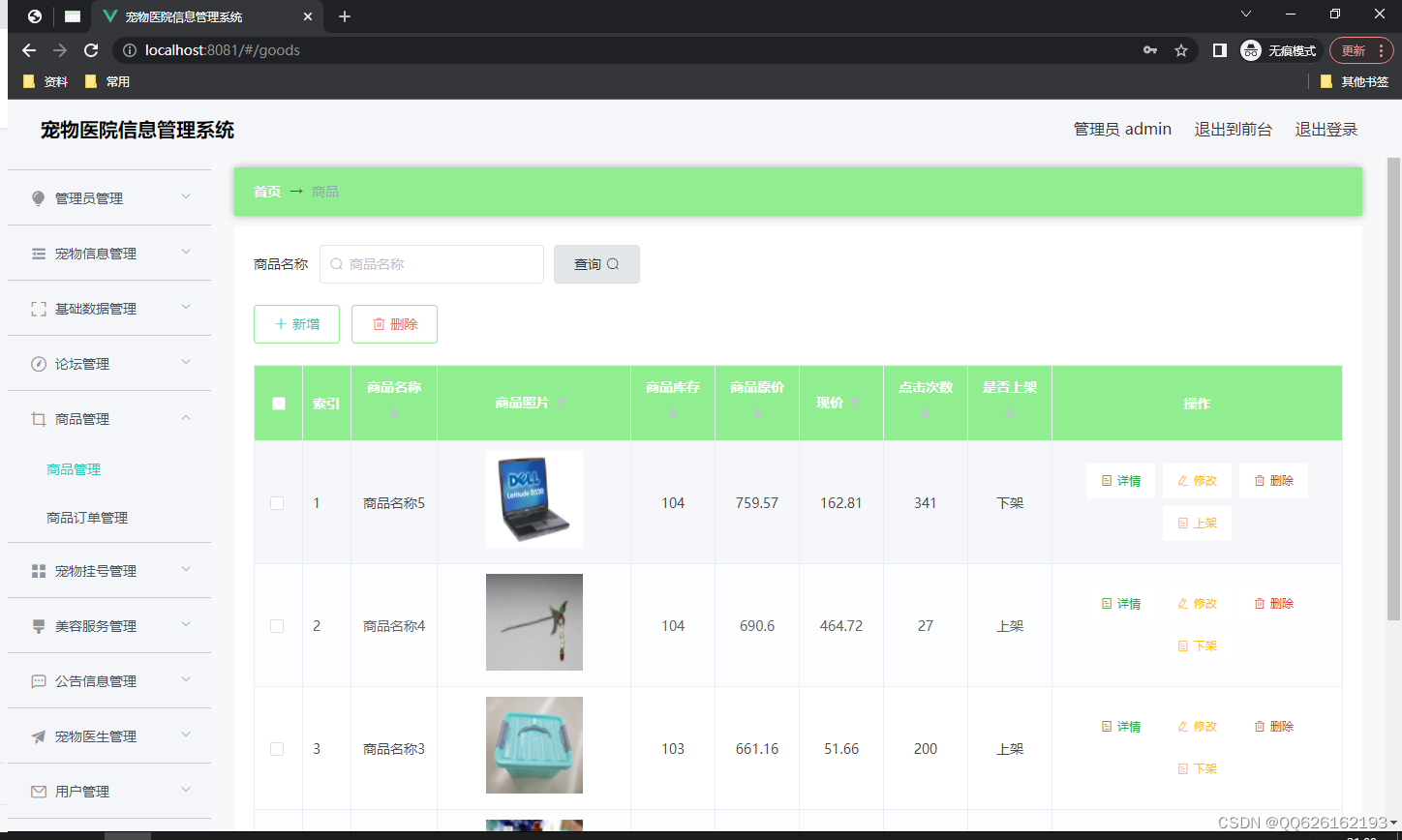This screenshot has width=1402, height=840.
Task: Sort by 商品库存 column arrows
Action: 673,413
